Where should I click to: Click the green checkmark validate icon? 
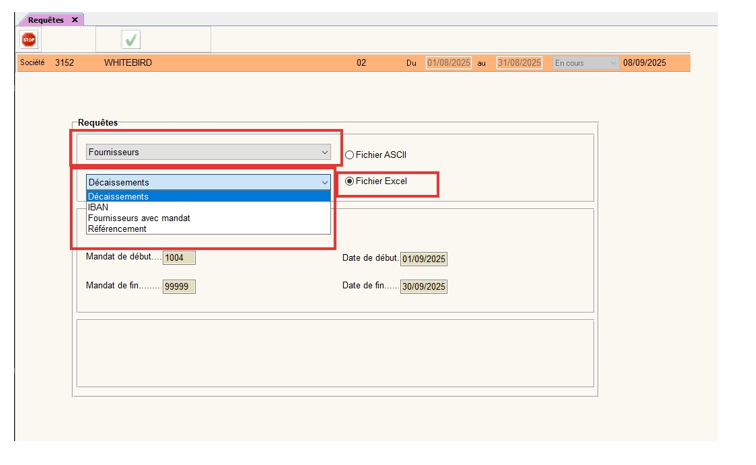131,40
